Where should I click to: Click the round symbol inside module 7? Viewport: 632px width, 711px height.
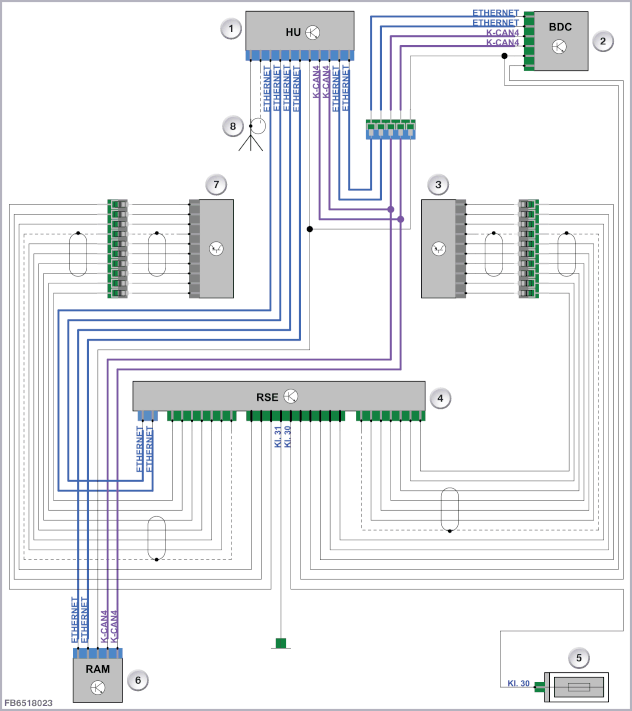pyautogui.click(x=216, y=248)
